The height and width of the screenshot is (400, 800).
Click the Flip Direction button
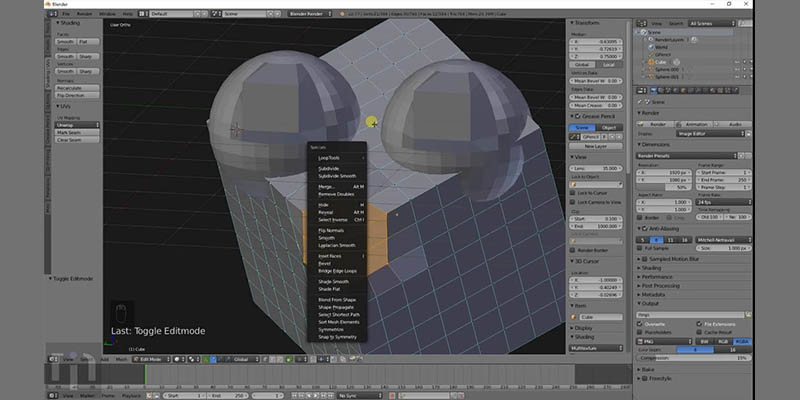pyautogui.click(x=77, y=95)
